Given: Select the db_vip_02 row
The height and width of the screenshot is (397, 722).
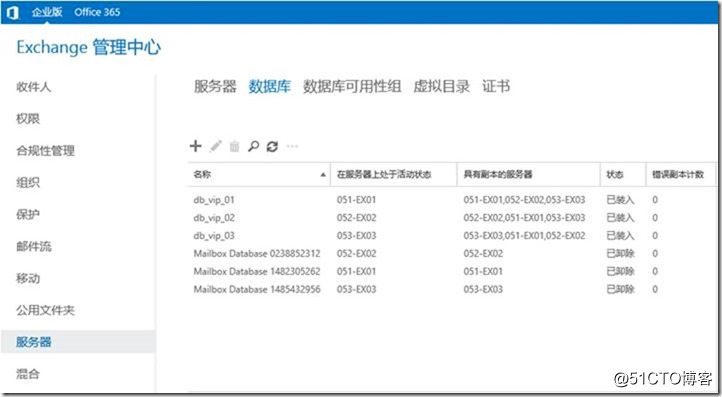Looking at the screenshot, I should pos(451,218).
